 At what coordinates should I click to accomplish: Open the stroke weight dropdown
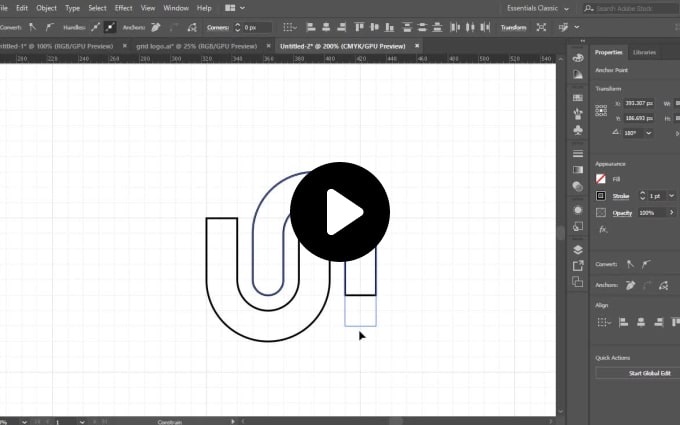click(x=671, y=196)
